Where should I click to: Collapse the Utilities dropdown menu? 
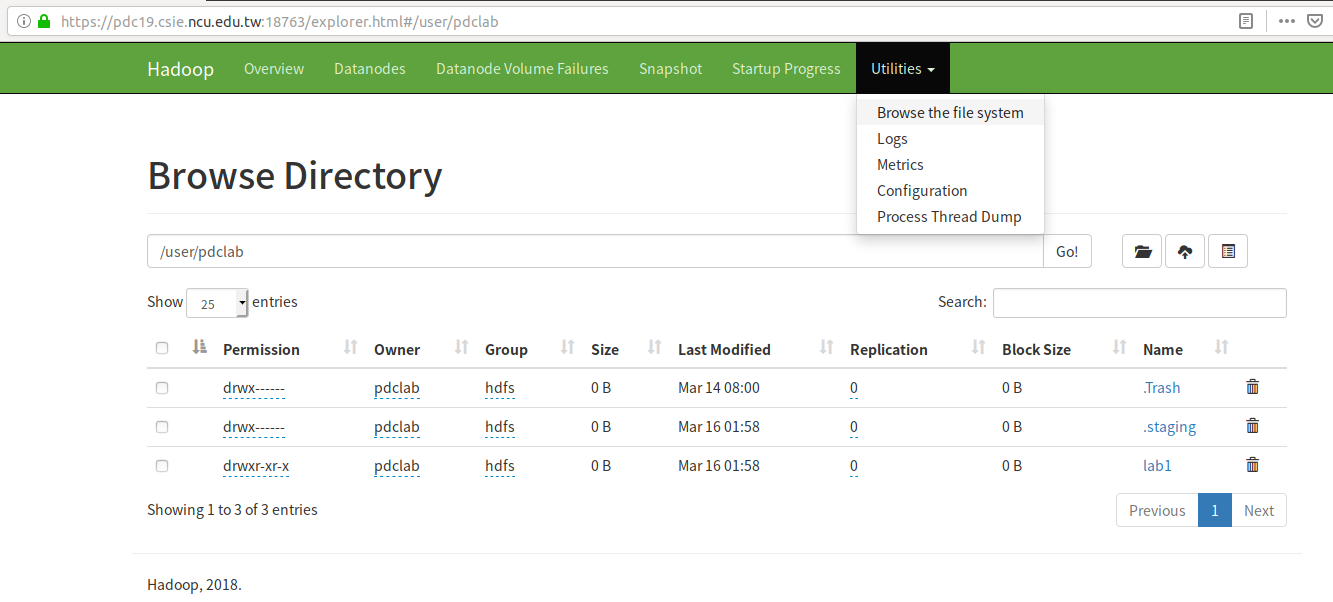click(902, 69)
